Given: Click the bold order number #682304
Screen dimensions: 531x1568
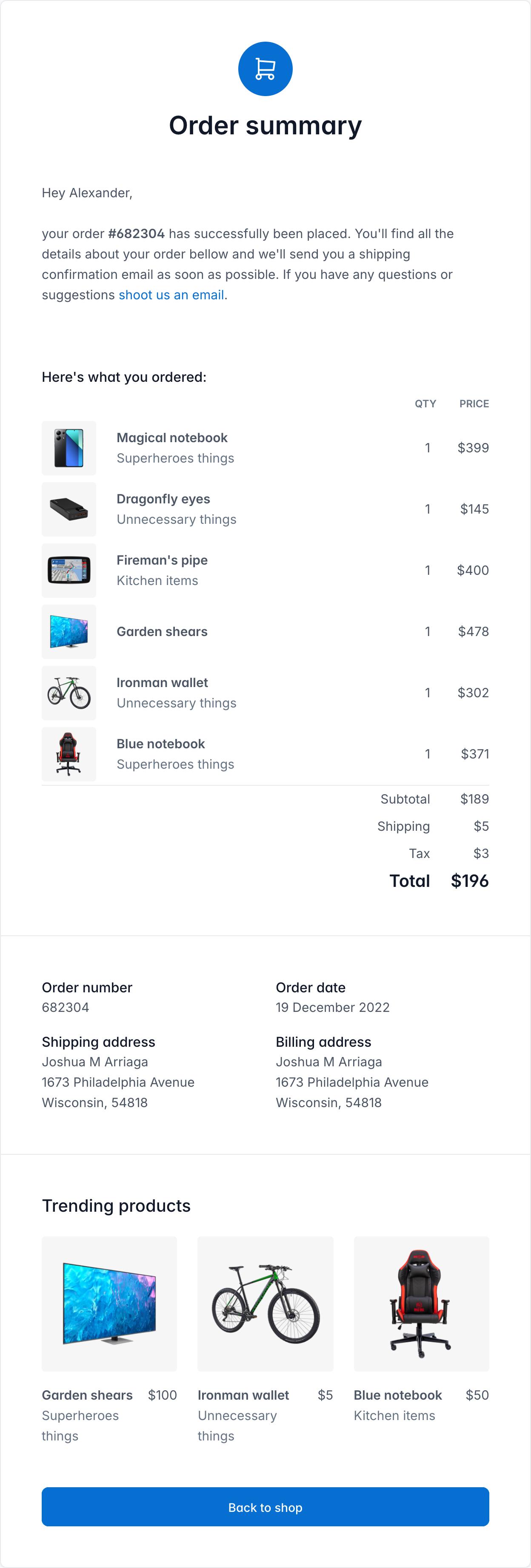Looking at the screenshot, I should 137,234.
